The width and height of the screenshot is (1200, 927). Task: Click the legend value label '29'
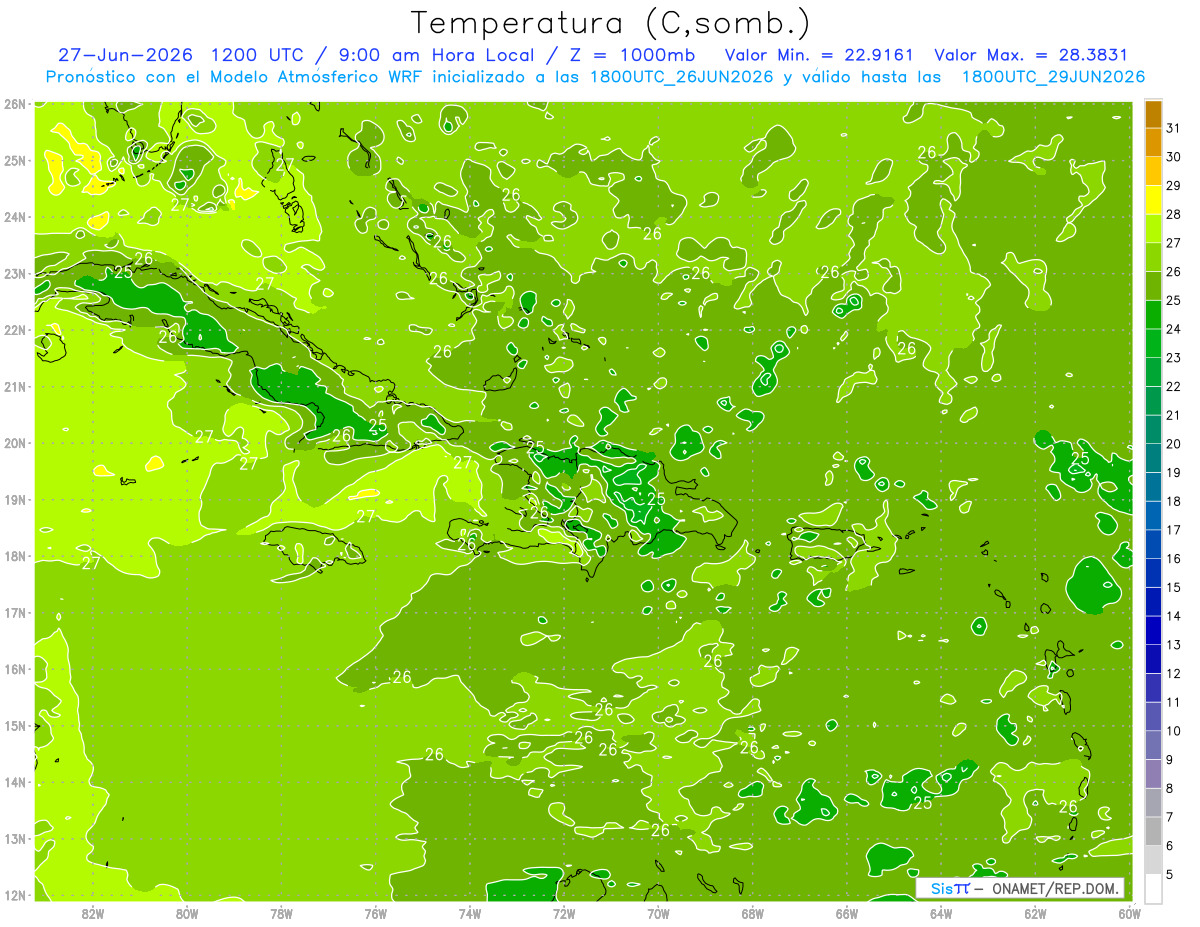pyautogui.click(x=1173, y=186)
